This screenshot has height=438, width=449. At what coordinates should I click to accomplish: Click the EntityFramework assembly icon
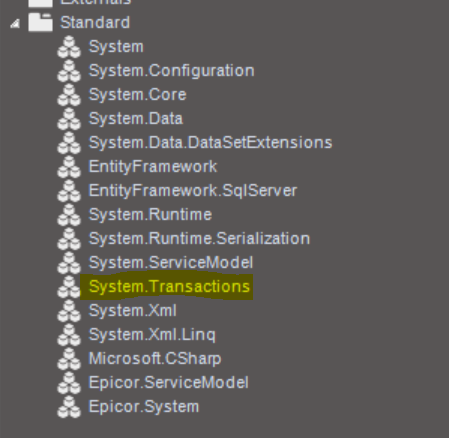[69, 167]
